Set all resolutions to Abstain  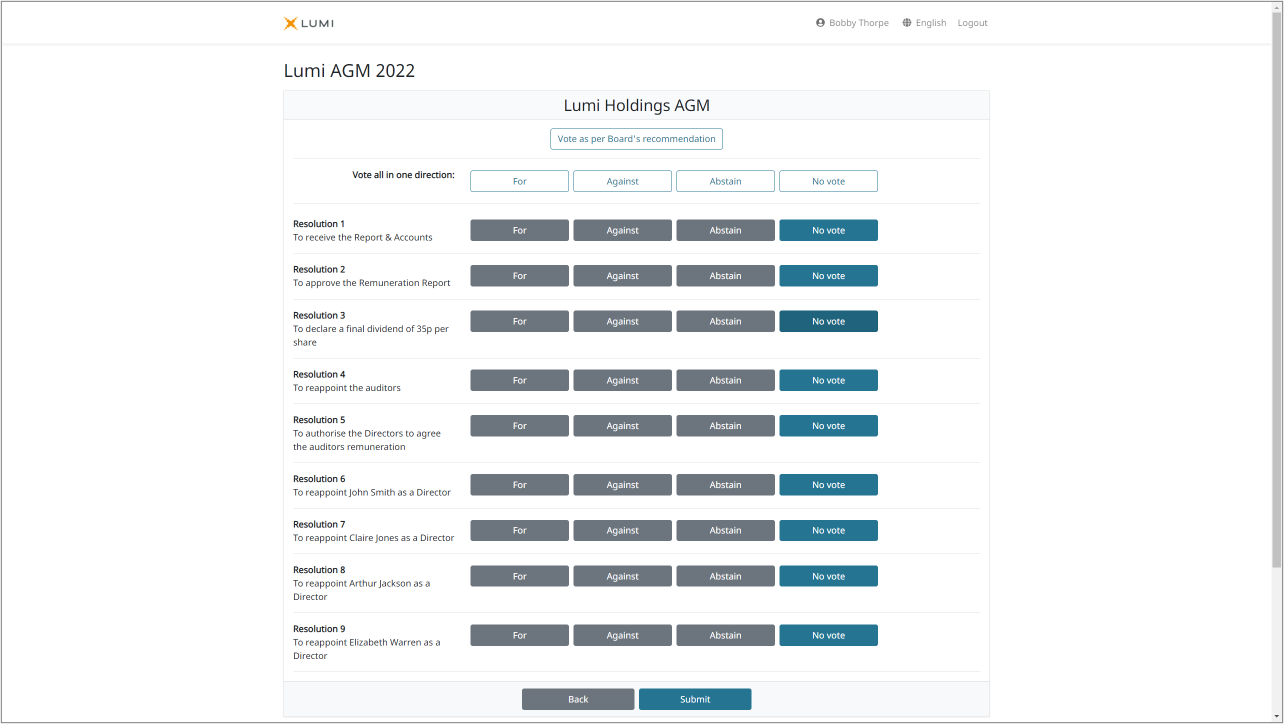tap(725, 181)
